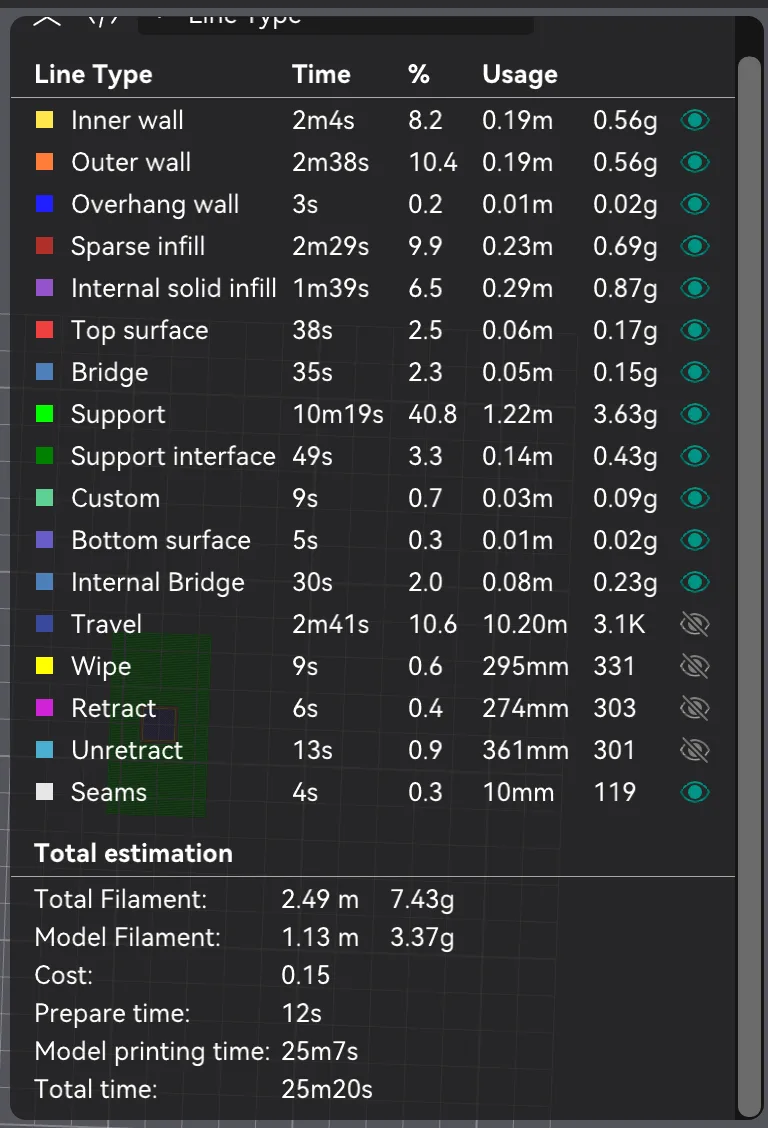Image resolution: width=768 pixels, height=1128 pixels.
Task: Hide Seams with its eye icon
Action: (x=695, y=792)
